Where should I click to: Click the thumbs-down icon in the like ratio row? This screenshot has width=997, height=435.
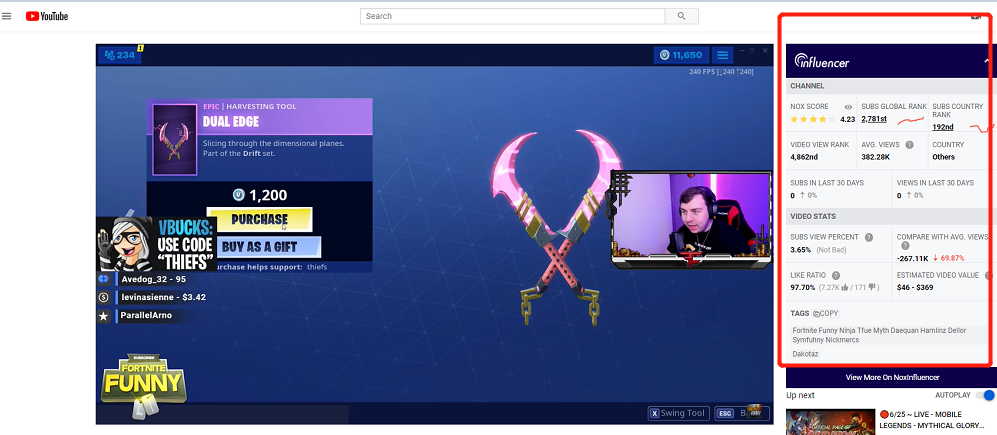click(872, 287)
